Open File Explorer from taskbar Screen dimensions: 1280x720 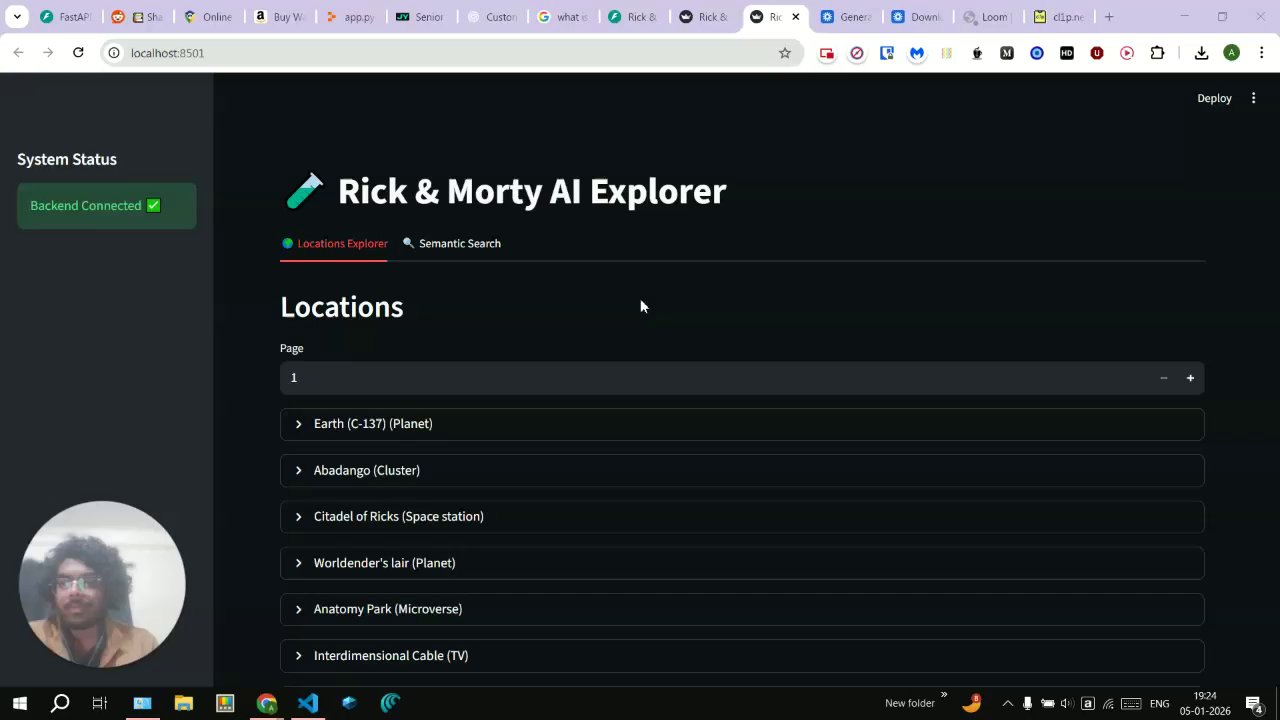[x=183, y=703]
